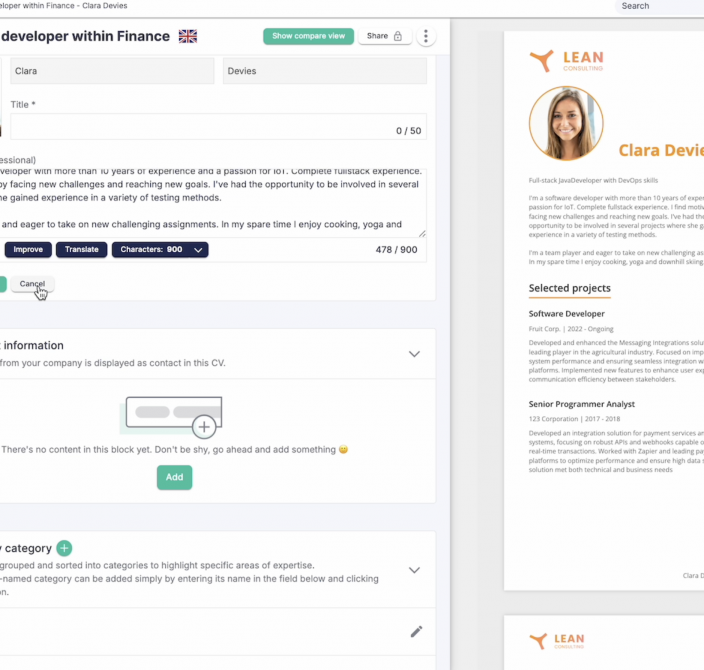The image size is (704, 670).
Task: Cancel editing the summary
Action: tap(32, 284)
